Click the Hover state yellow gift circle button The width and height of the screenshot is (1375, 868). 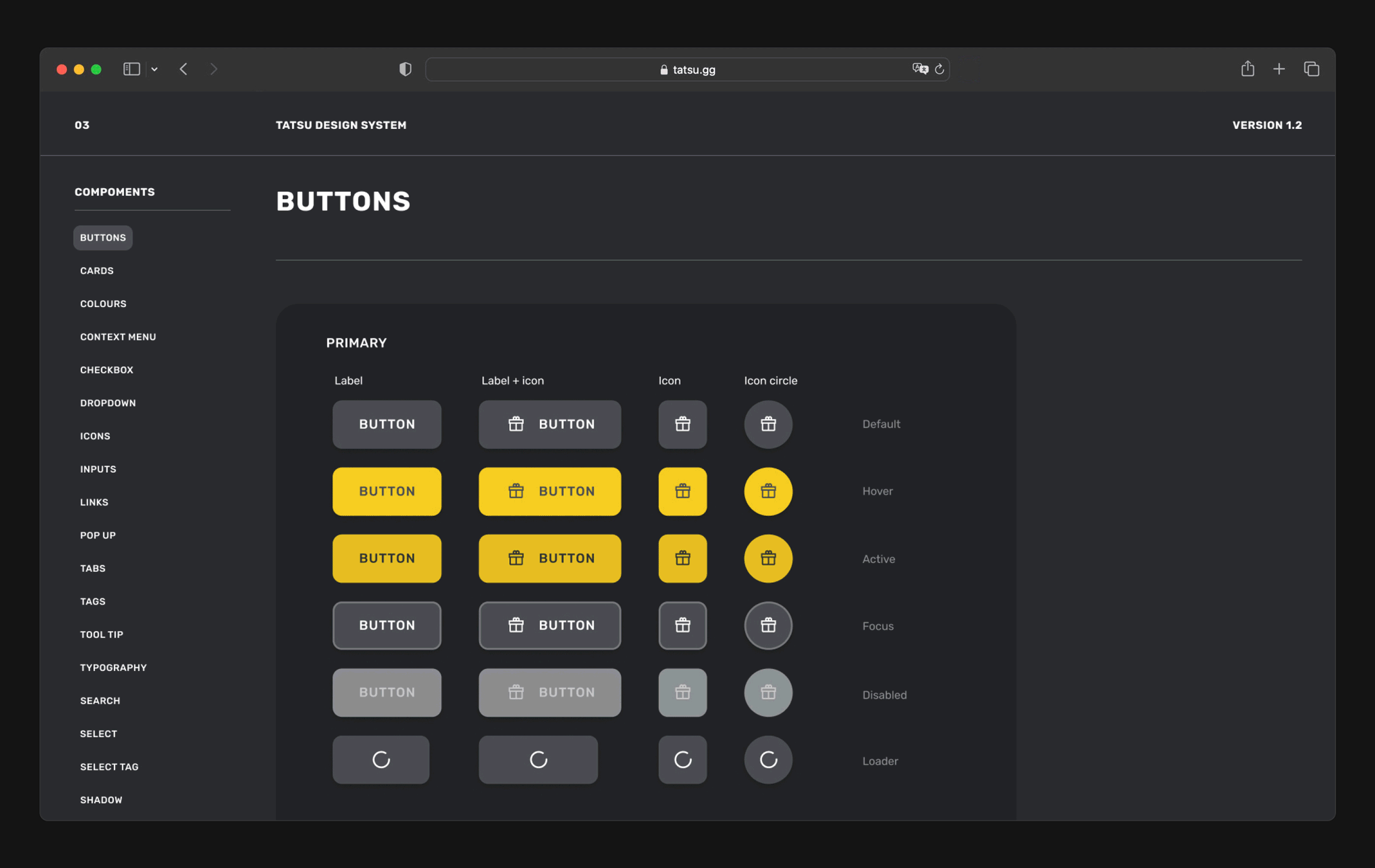(x=768, y=491)
